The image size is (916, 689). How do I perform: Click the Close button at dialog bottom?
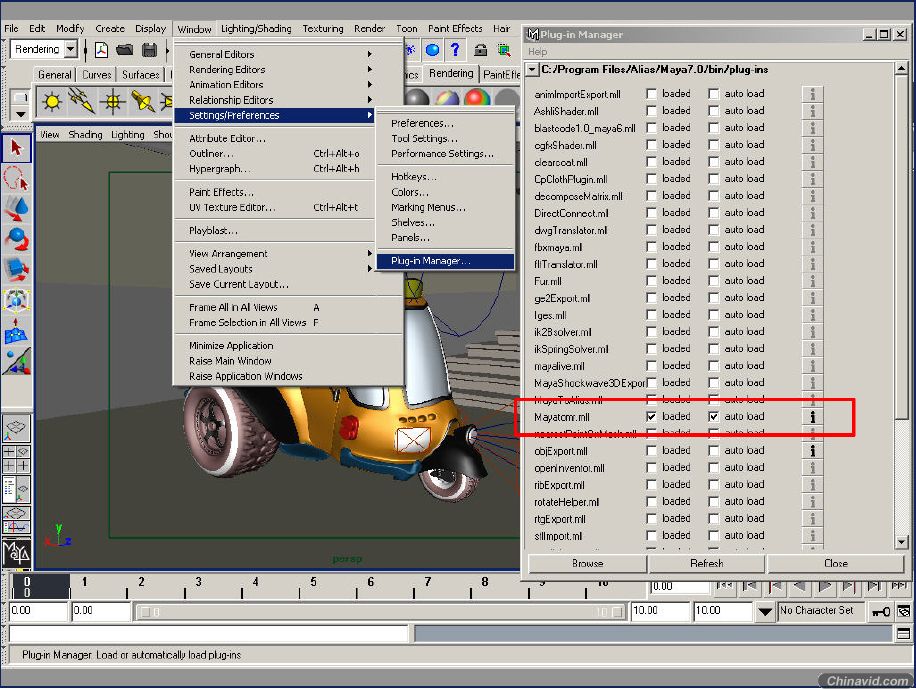click(x=835, y=563)
